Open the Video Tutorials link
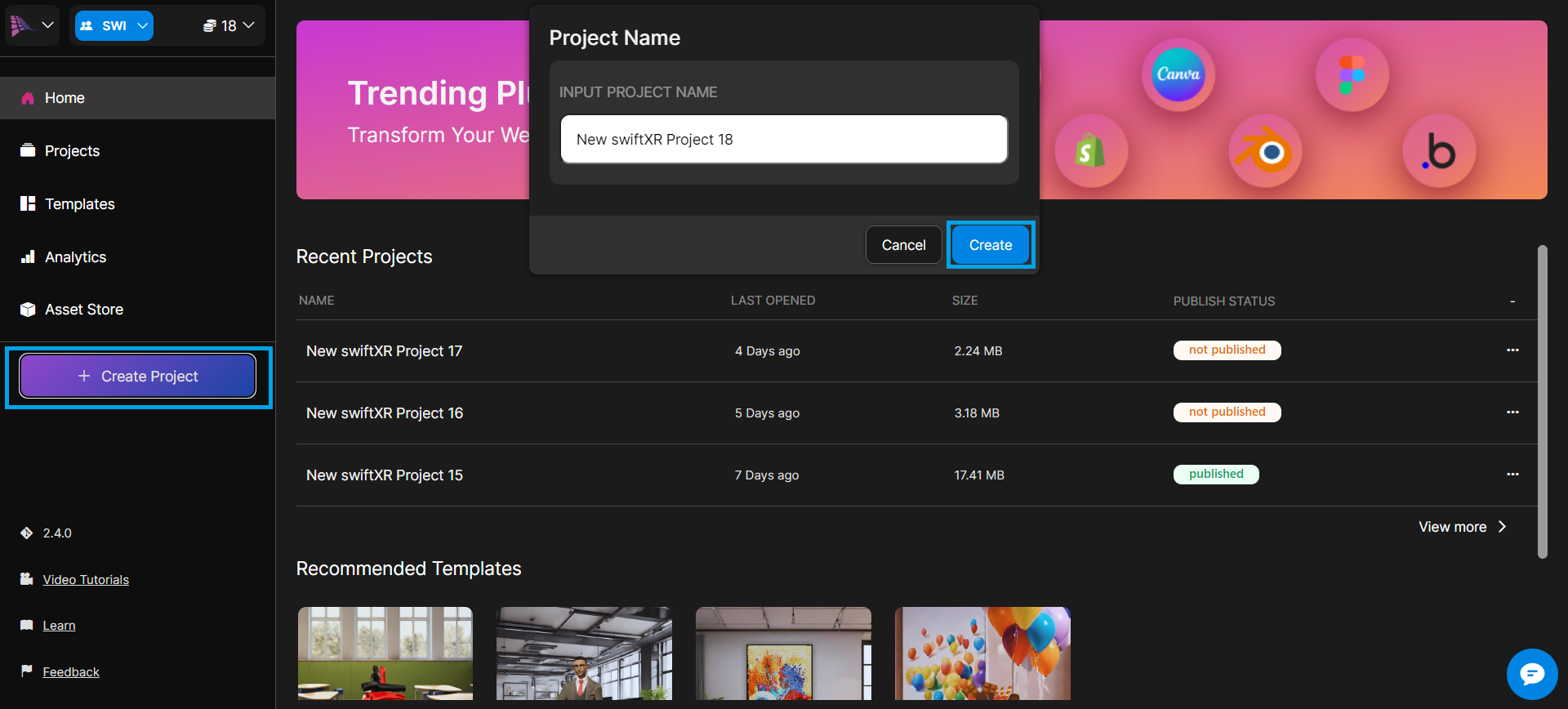The image size is (1568, 709). 86,580
